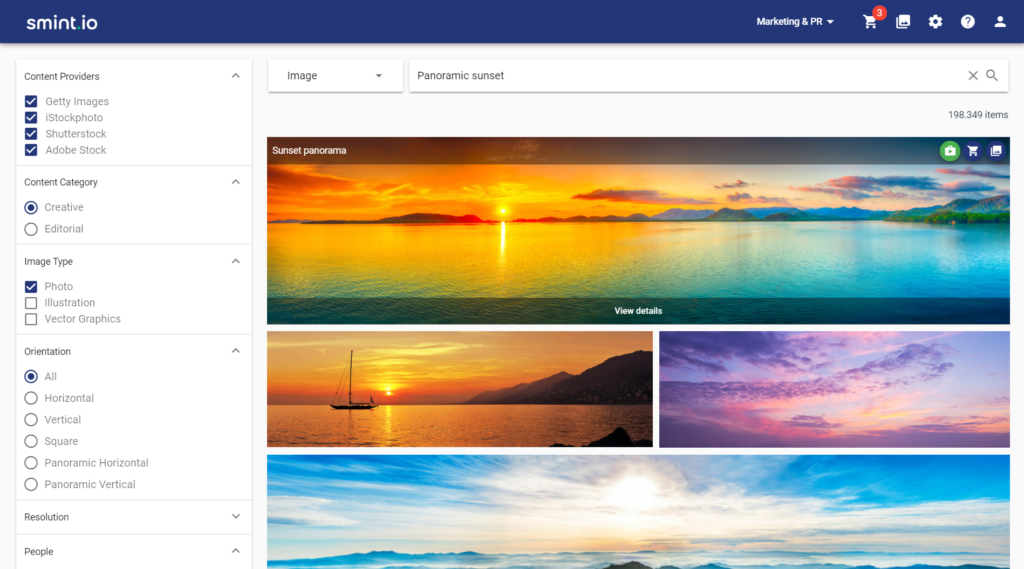Open the sailboat sunset thumbnail
1024x569 pixels.
(460, 389)
